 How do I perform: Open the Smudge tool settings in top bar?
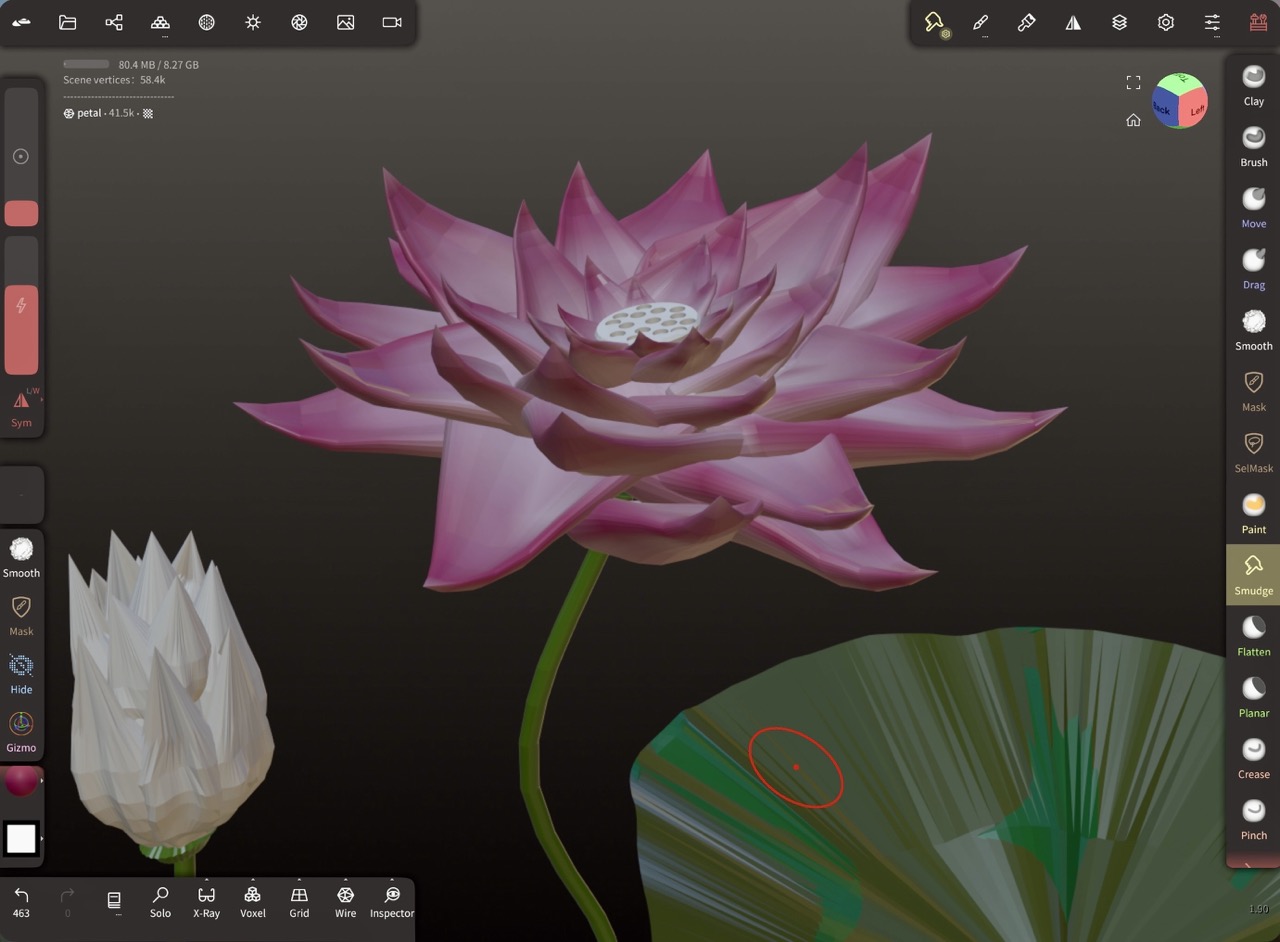pos(935,24)
